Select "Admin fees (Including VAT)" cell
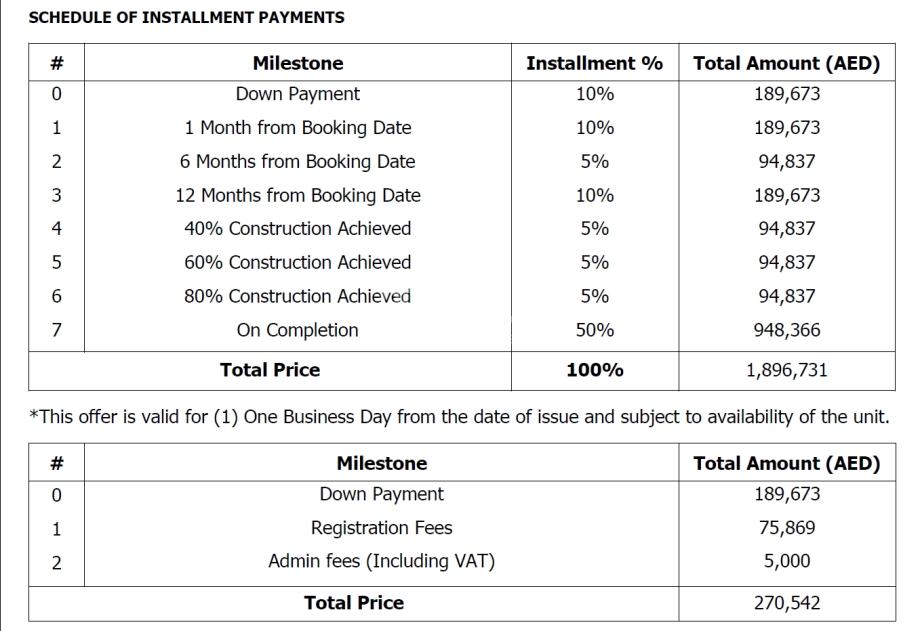This screenshot has height=631, width=920. point(381,561)
